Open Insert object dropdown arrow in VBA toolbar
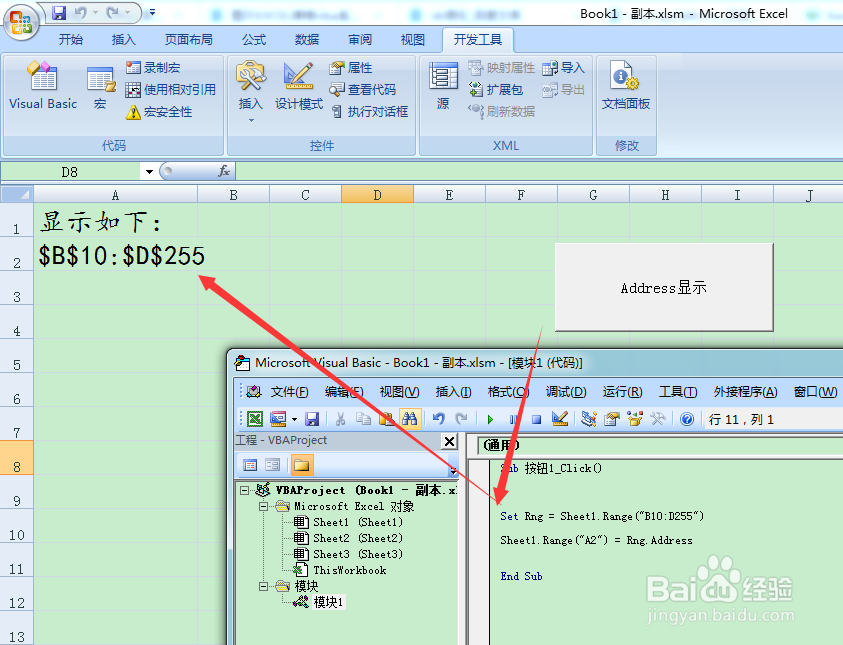Image resolution: width=843 pixels, height=645 pixels. coord(294,419)
